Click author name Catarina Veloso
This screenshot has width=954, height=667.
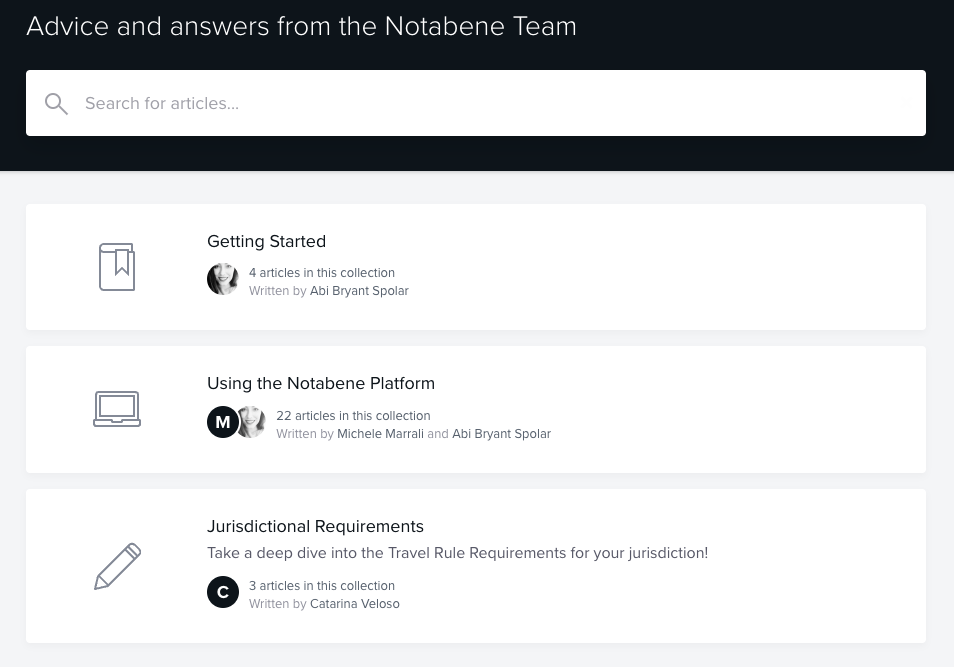click(354, 604)
